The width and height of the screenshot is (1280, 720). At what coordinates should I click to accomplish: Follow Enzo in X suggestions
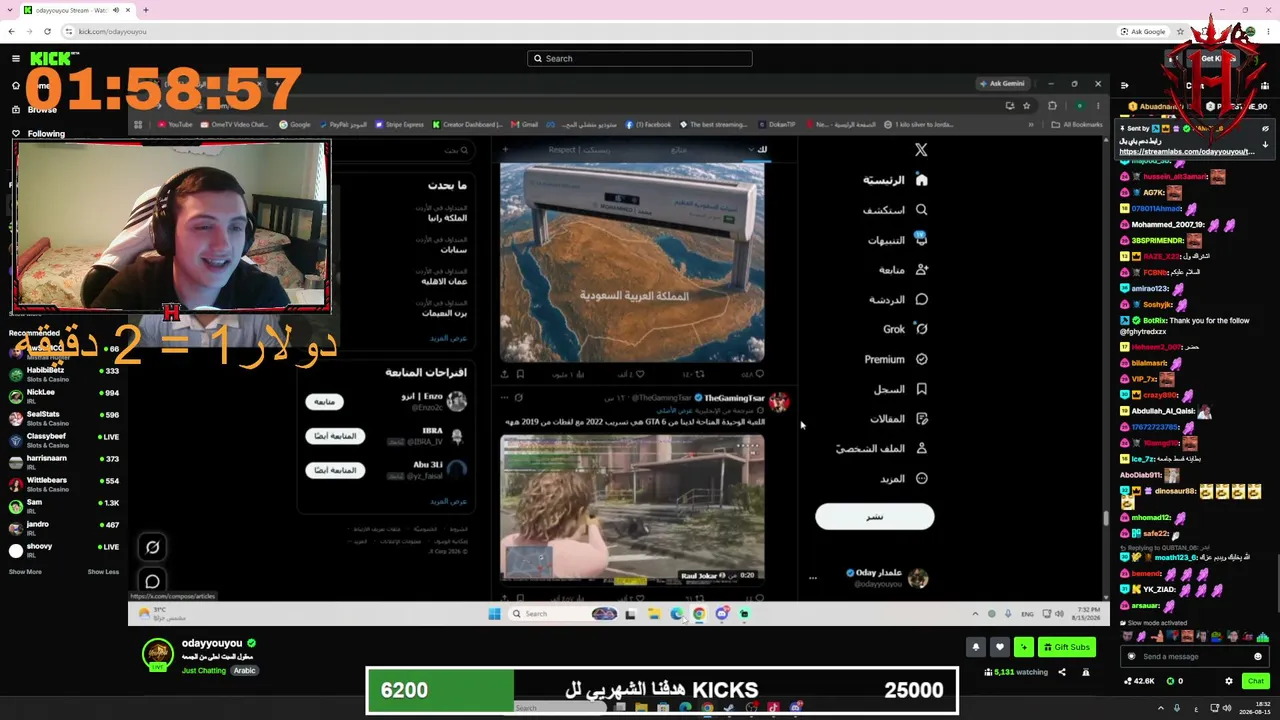[324, 402]
